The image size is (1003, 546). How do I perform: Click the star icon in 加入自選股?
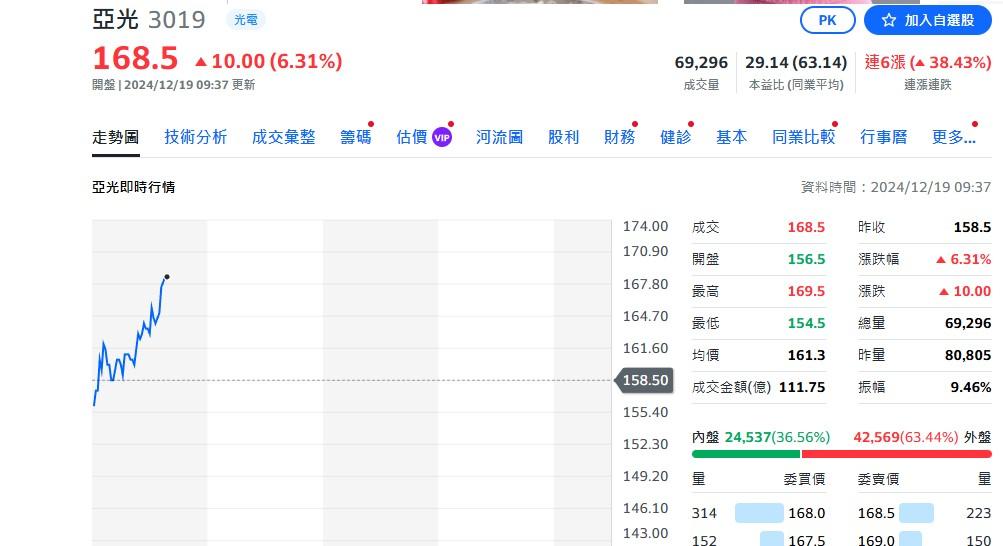coord(888,20)
